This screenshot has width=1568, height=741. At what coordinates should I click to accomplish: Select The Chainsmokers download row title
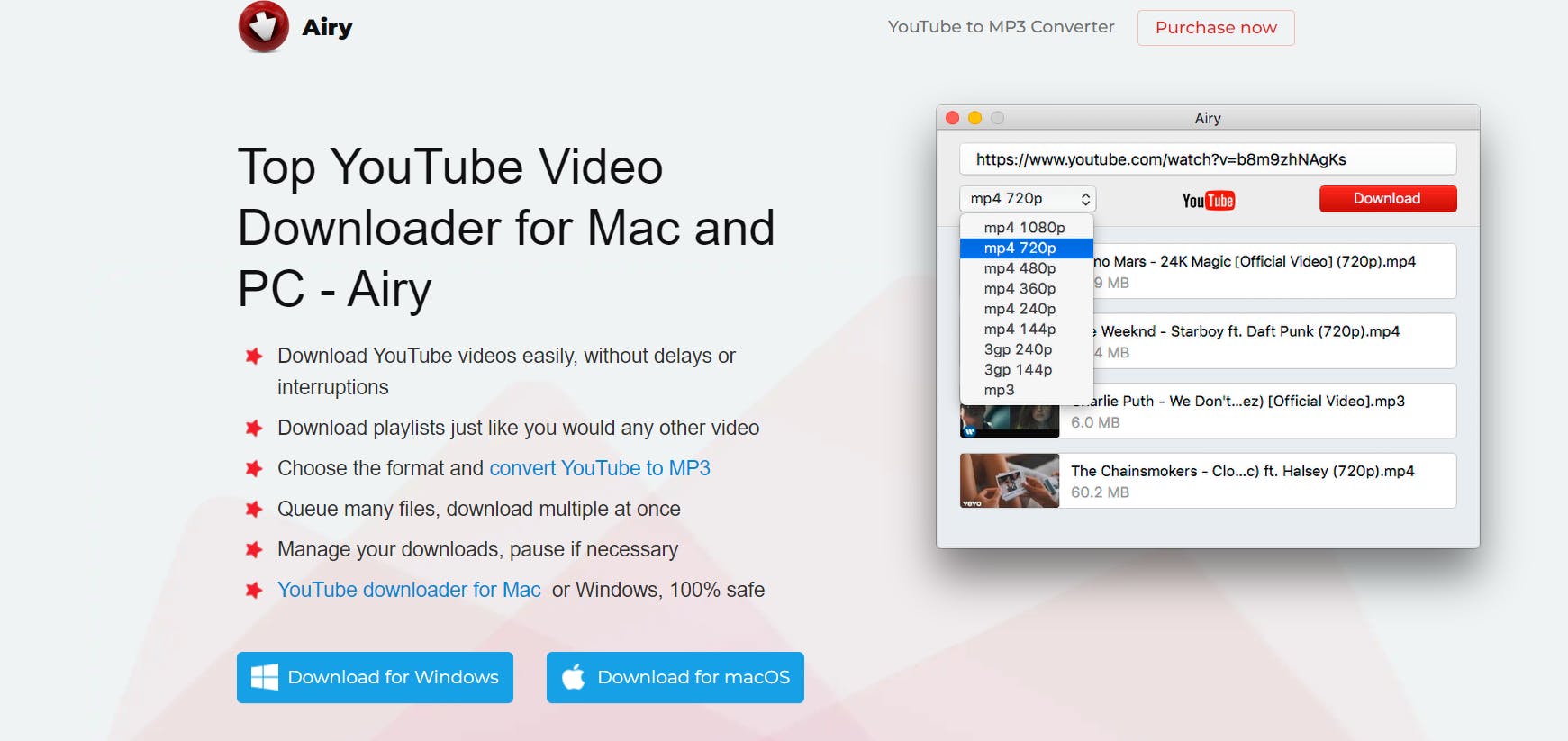click(x=1242, y=471)
